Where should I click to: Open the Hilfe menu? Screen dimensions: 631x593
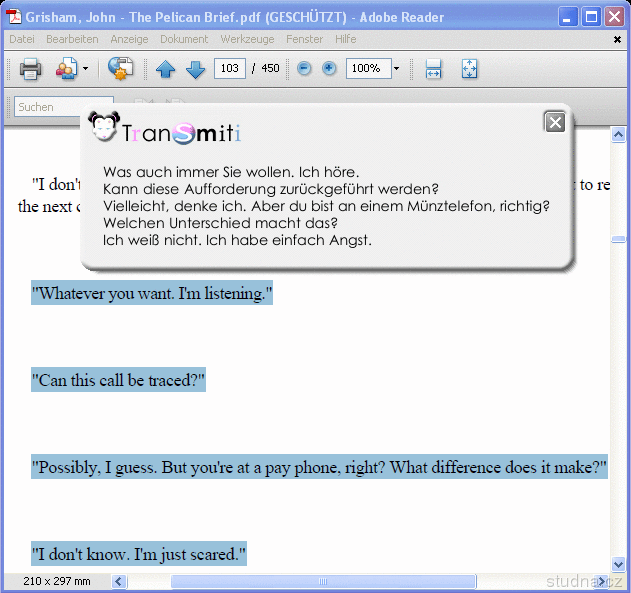(345, 39)
